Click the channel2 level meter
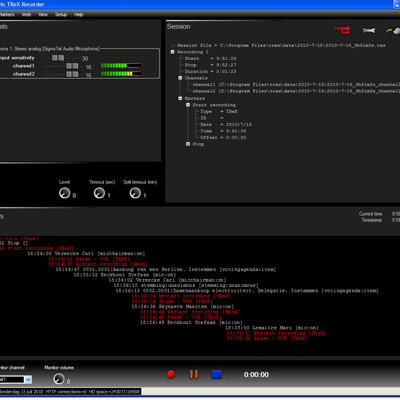The image size is (400, 400). click(122, 74)
